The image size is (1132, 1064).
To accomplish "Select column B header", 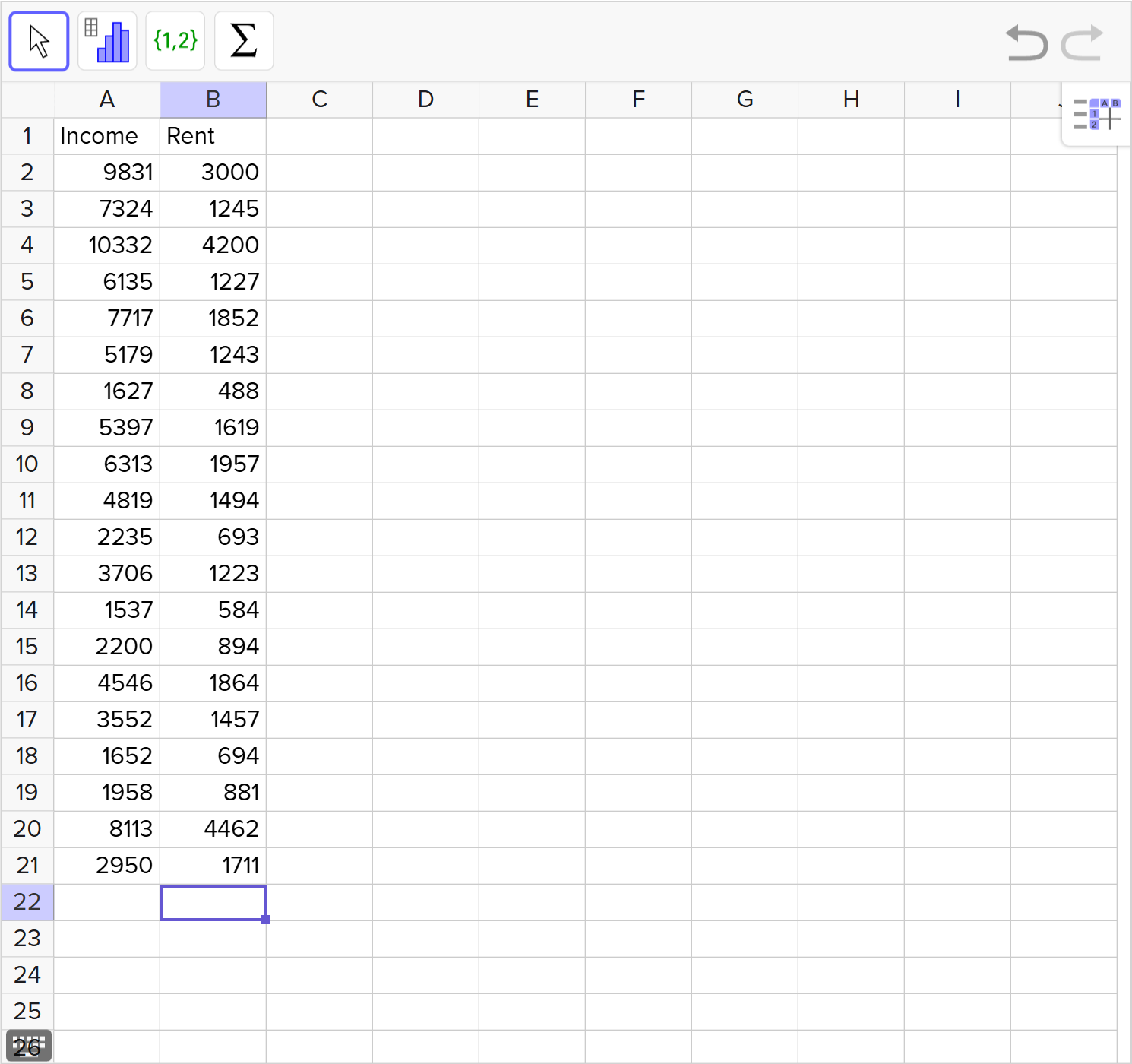I will click(213, 100).
